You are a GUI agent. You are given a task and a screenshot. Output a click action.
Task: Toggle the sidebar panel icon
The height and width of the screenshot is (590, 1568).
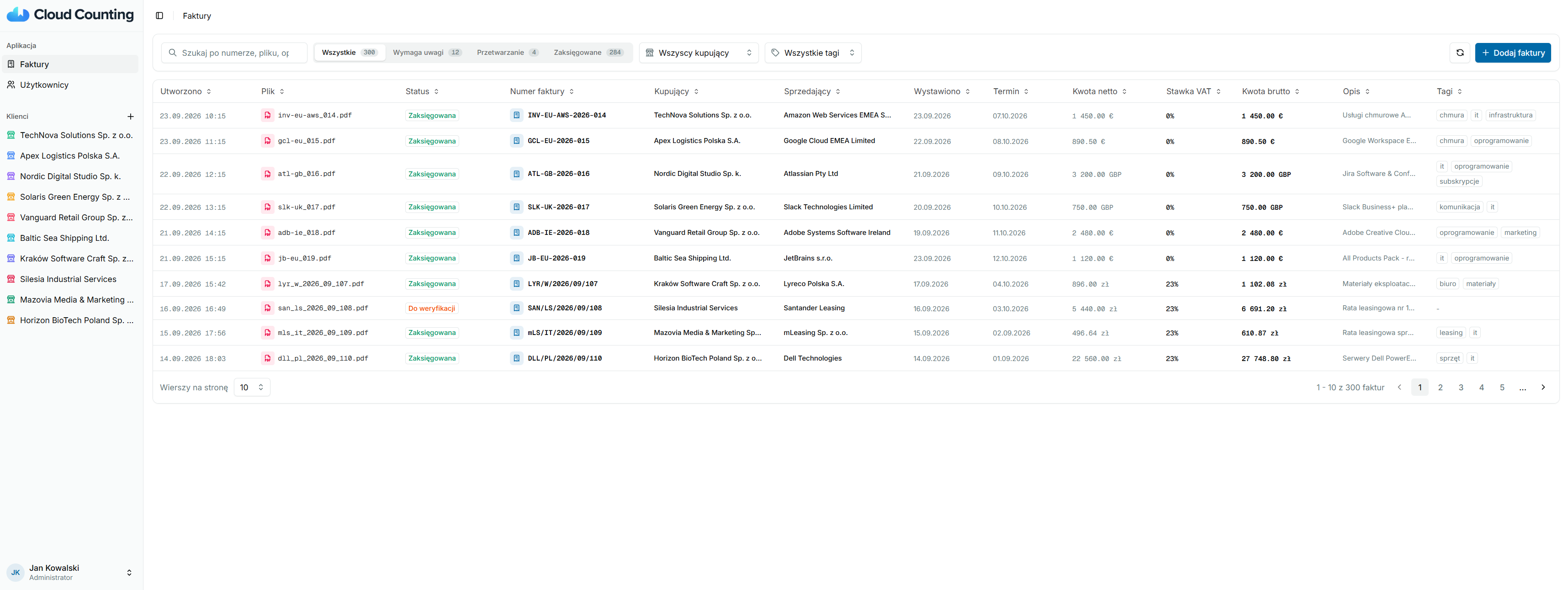point(159,16)
